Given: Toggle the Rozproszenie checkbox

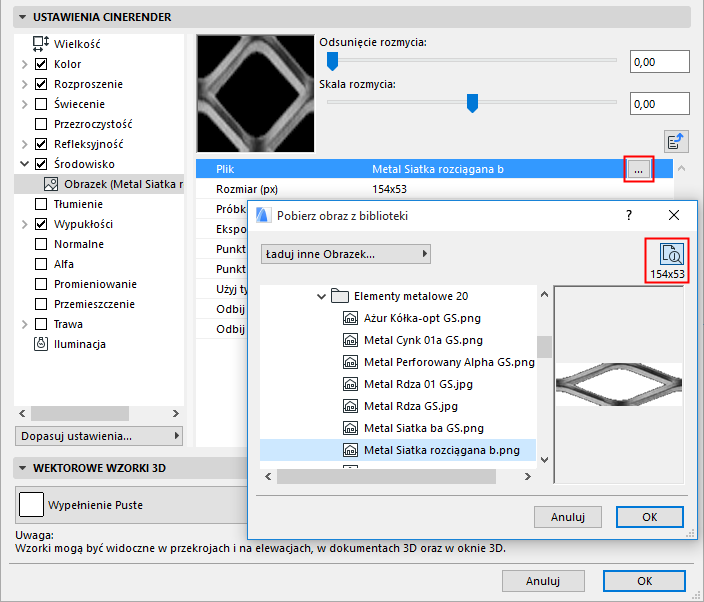Looking at the screenshot, I should click(x=41, y=84).
